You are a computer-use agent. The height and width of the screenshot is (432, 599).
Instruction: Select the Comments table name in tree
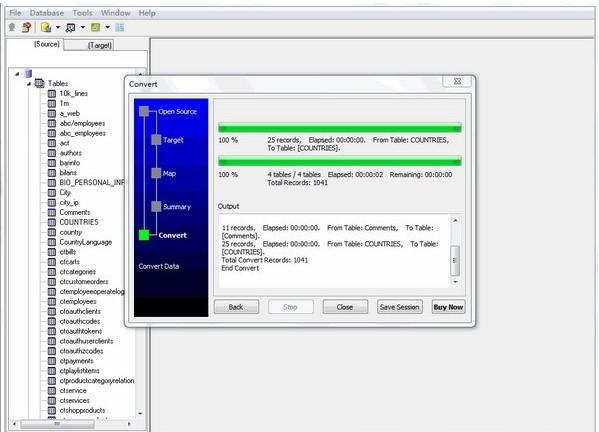74,212
